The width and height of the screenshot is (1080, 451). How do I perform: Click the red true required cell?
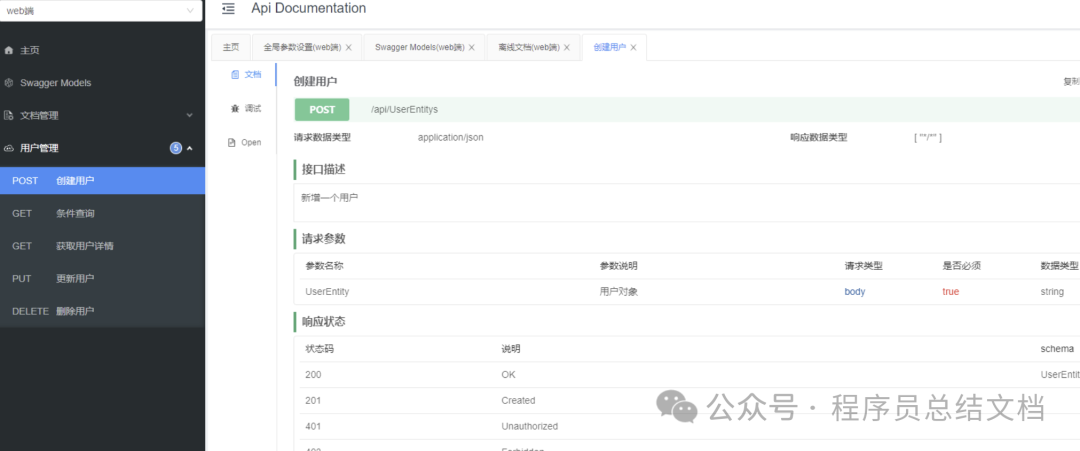[951, 291]
